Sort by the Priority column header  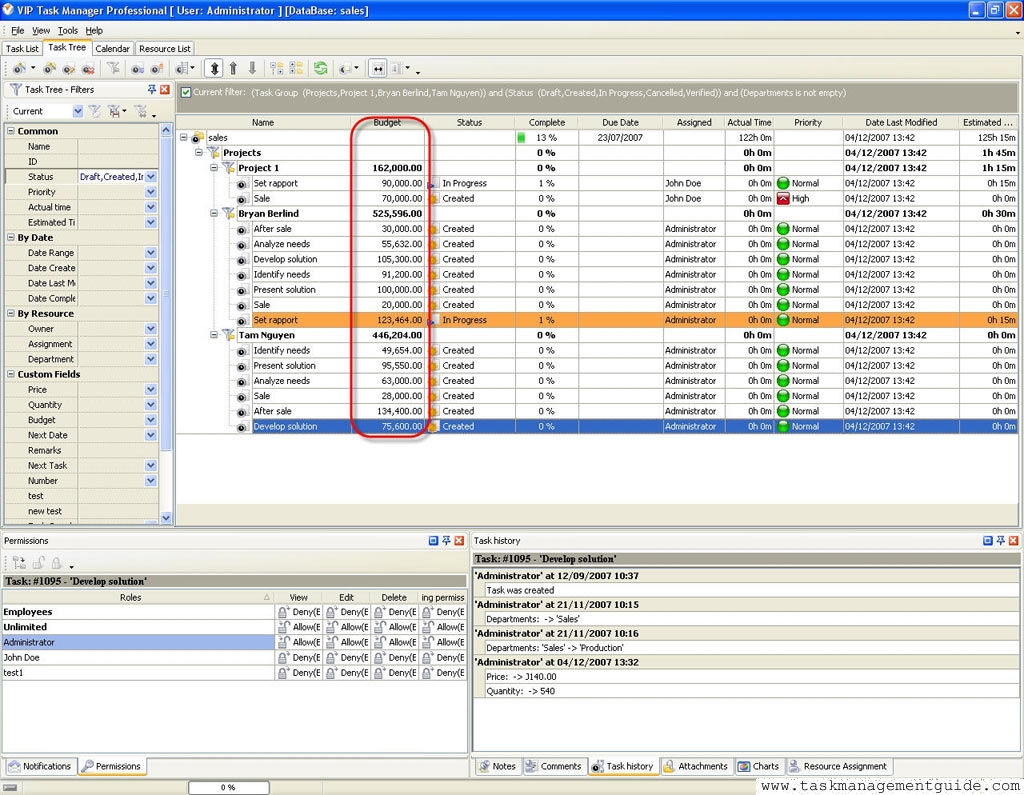coord(808,122)
